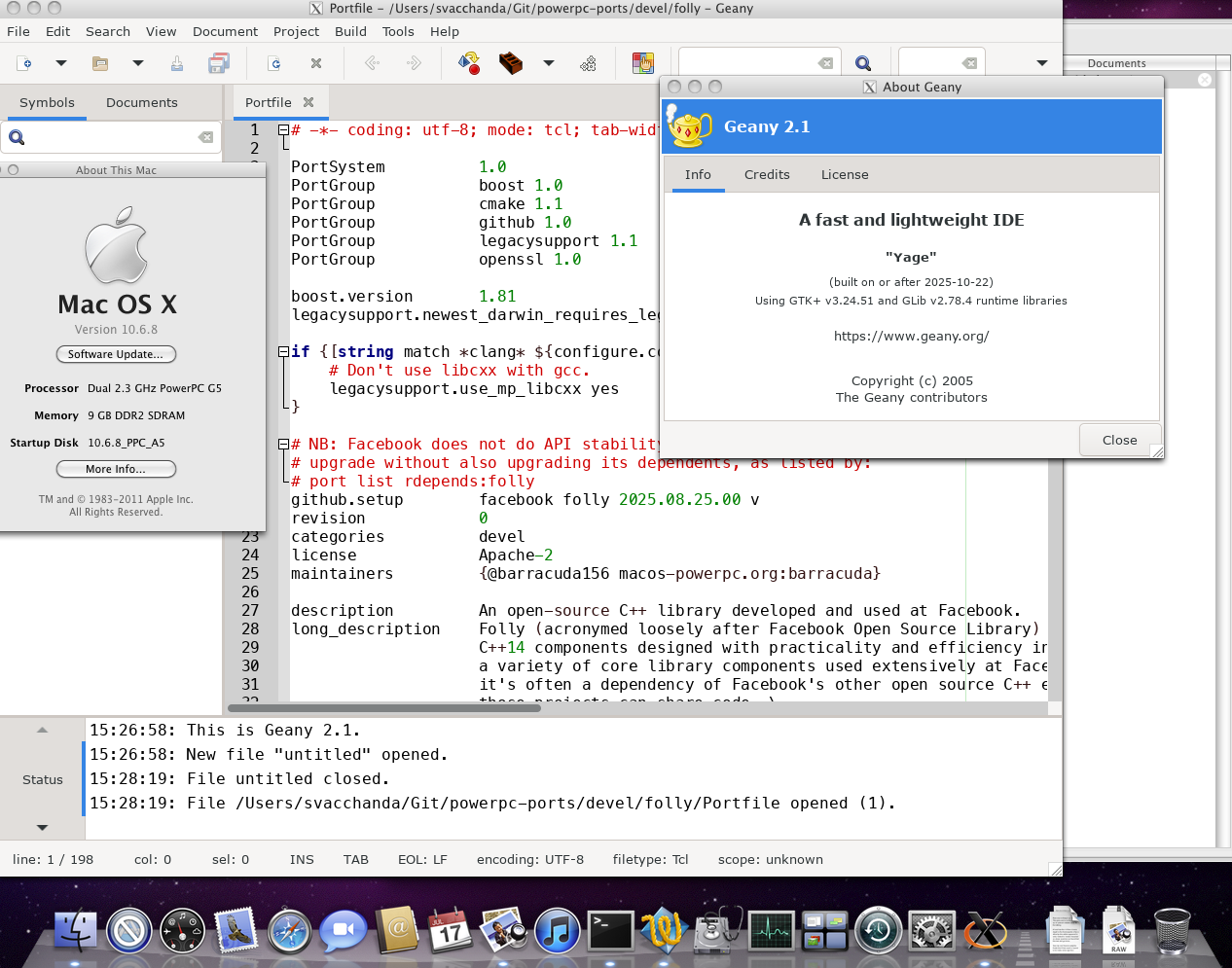Click the Compile icon in toolbar

point(468,63)
